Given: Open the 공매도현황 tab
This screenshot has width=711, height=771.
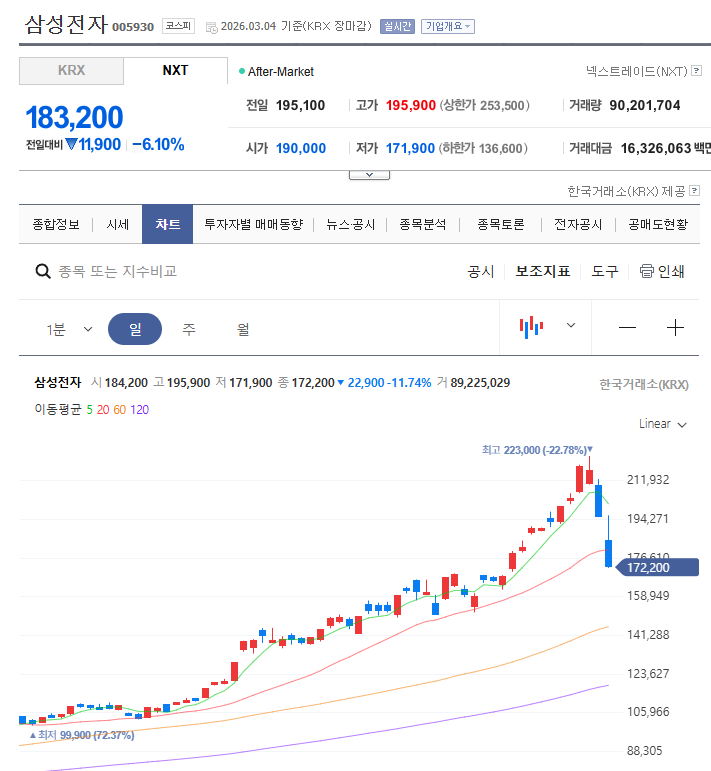Looking at the screenshot, I should 658,225.
